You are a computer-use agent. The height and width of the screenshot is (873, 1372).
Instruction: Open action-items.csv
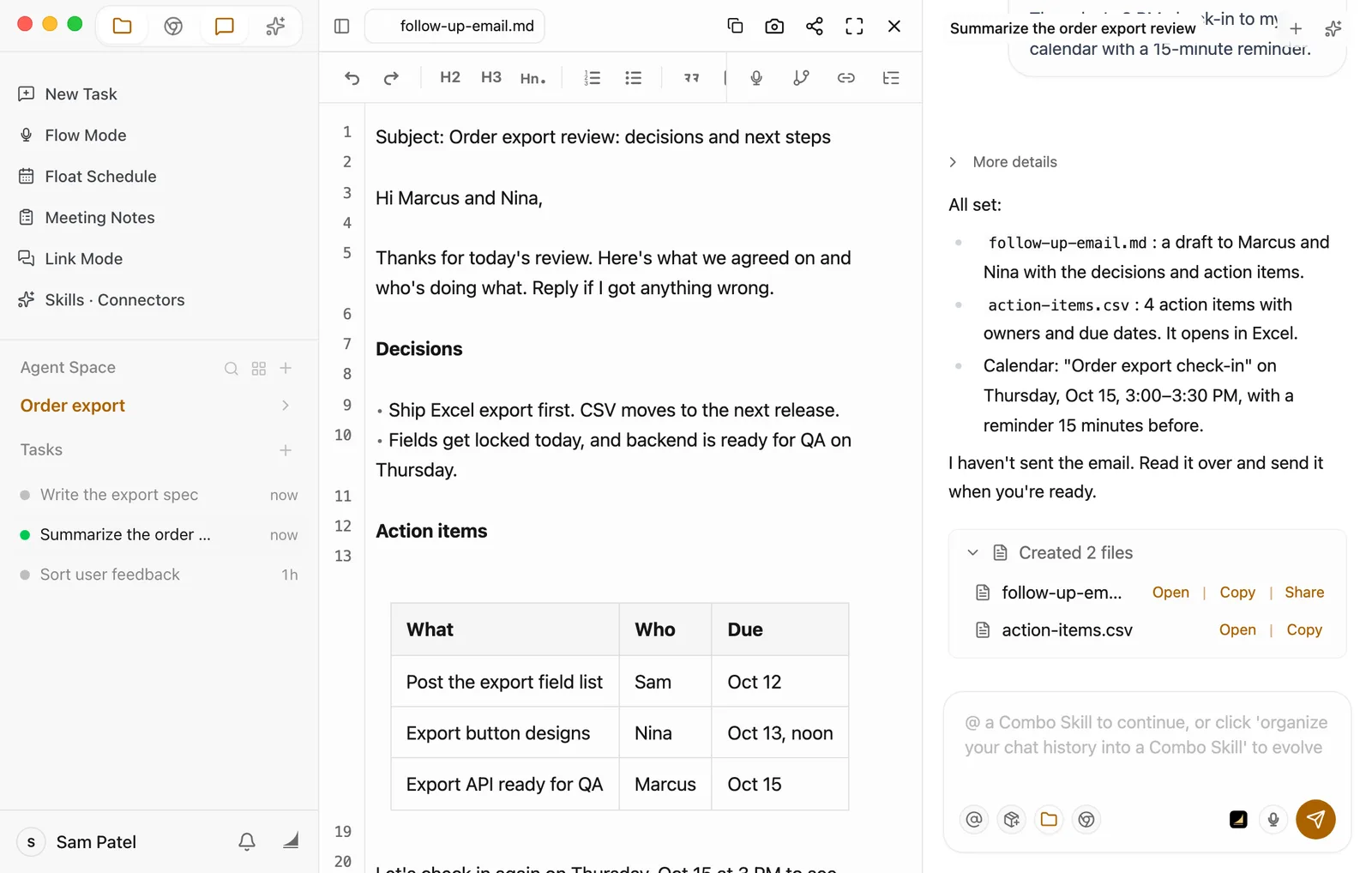coord(1237,630)
